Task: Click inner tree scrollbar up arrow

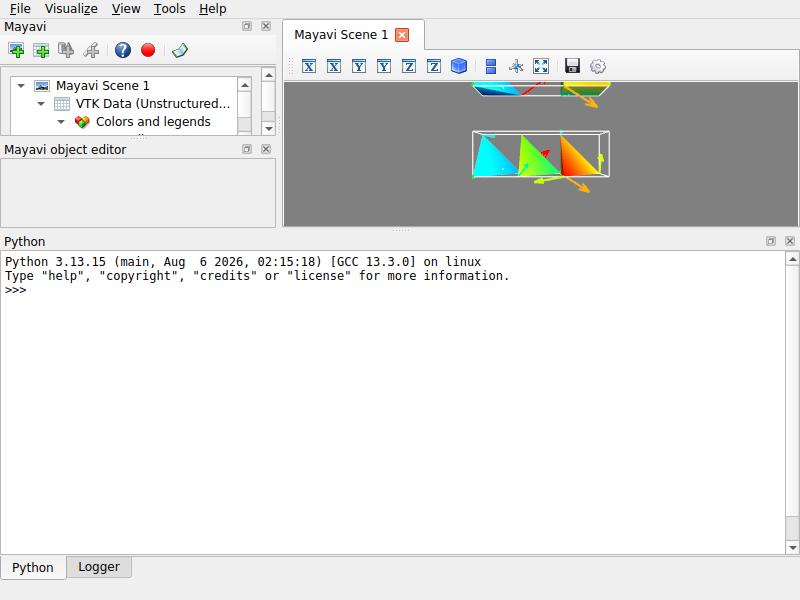Action: [x=244, y=85]
